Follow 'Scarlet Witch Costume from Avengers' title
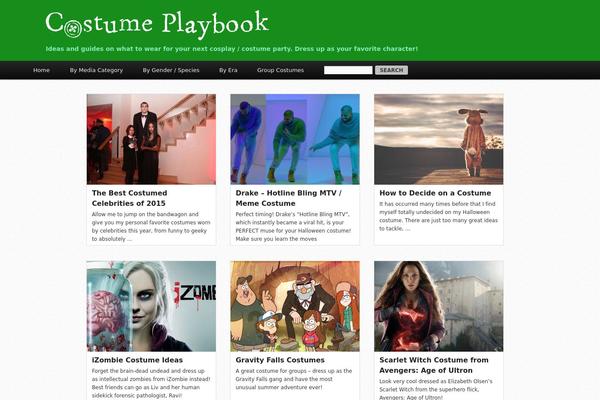This screenshot has width=600, height=400. coord(434,365)
